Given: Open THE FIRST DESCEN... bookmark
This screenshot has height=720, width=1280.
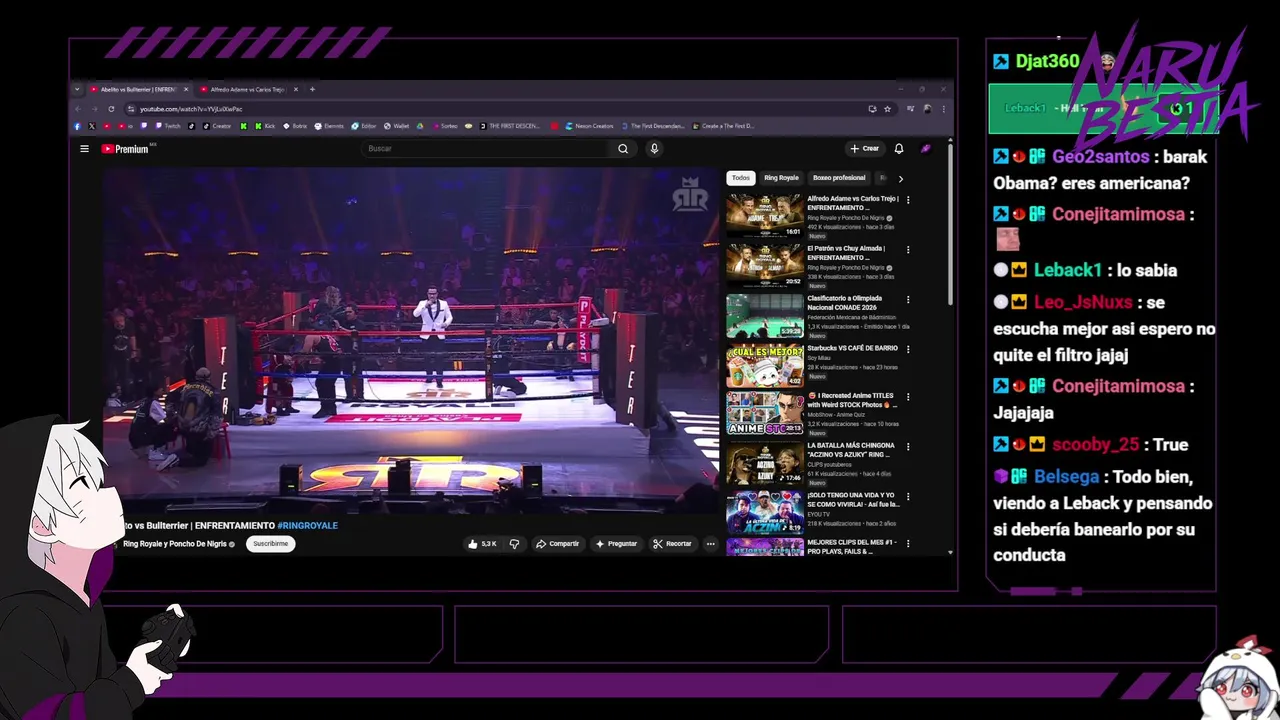Looking at the screenshot, I should [x=509, y=126].
